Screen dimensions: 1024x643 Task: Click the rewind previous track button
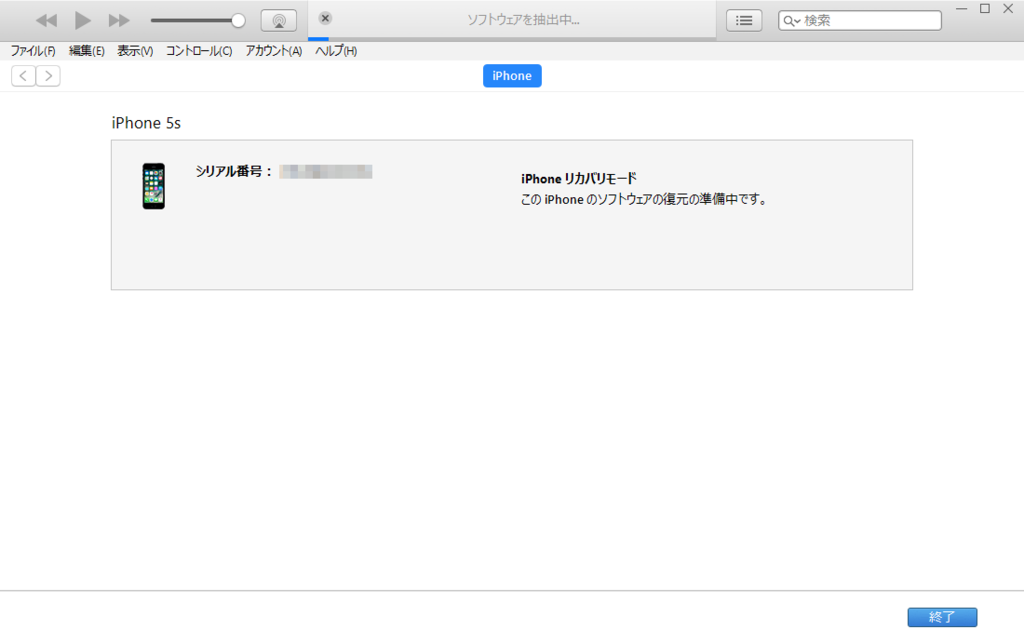pos(46,21)
